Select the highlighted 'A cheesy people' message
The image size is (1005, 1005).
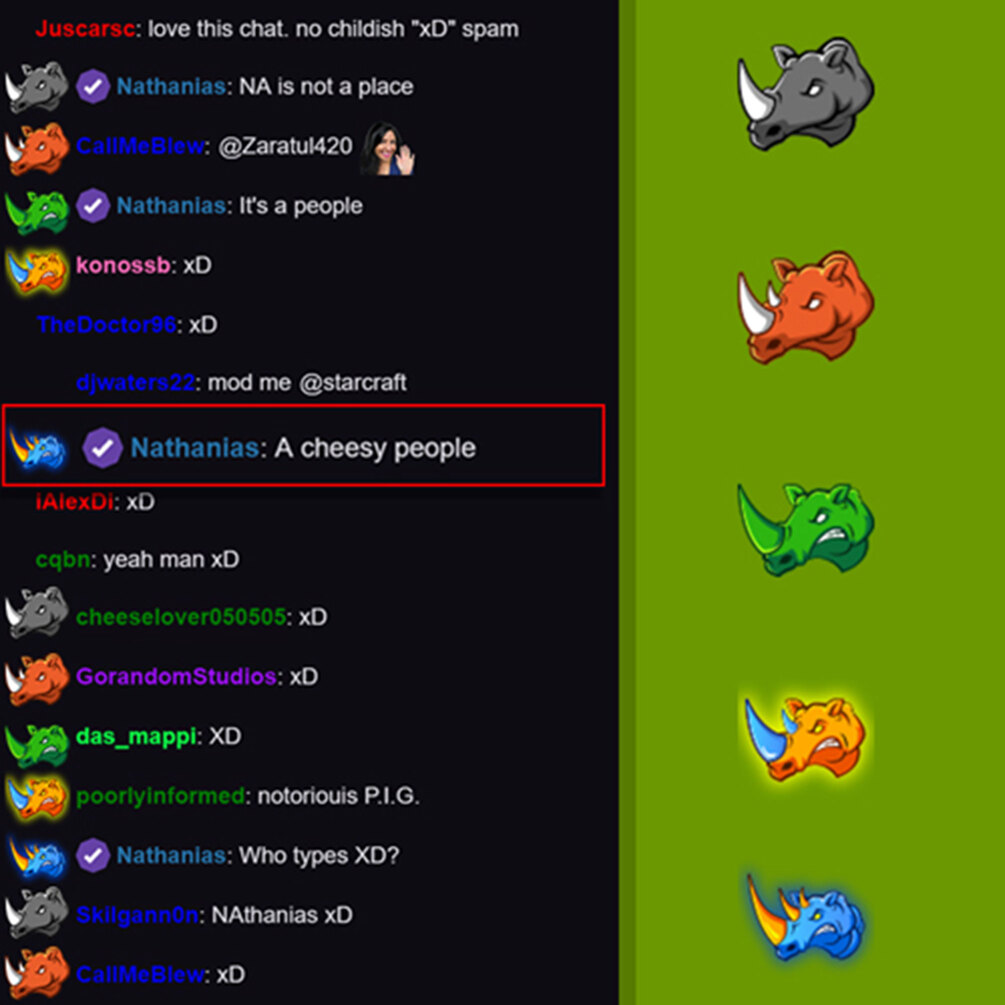(x=303, y=445)
